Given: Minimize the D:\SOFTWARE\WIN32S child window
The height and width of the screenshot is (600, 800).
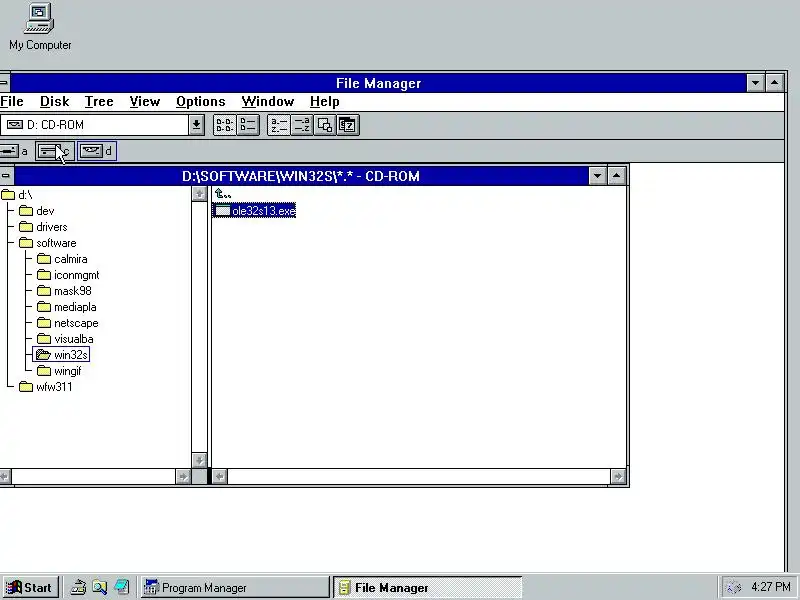Looking at the screenshot, I should [x=597, y=176].
